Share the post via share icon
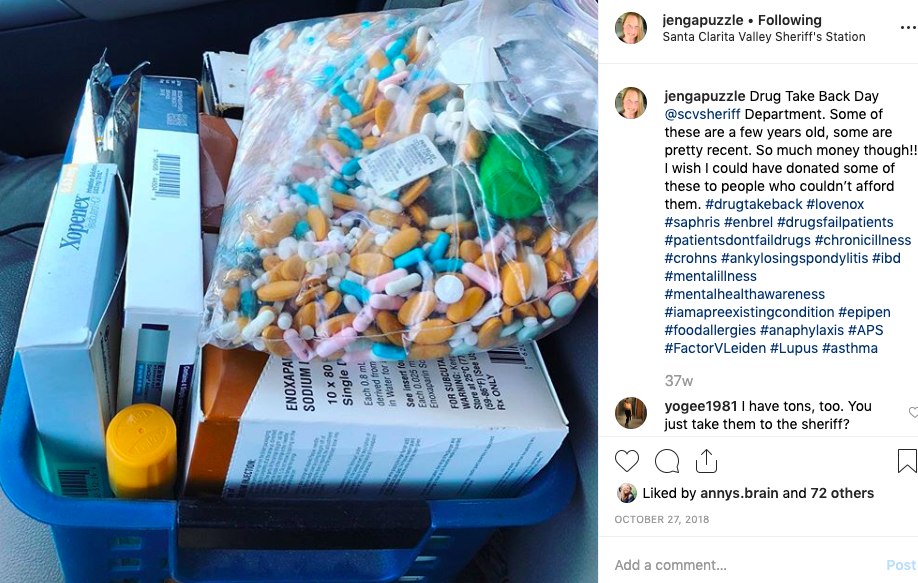 coord(706,461)
